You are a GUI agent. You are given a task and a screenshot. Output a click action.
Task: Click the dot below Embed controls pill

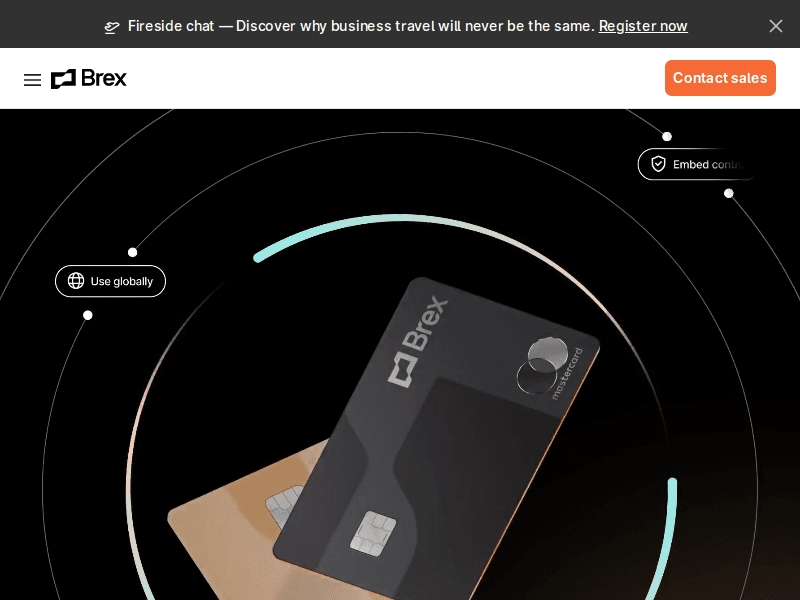click(x=729, y=193)
